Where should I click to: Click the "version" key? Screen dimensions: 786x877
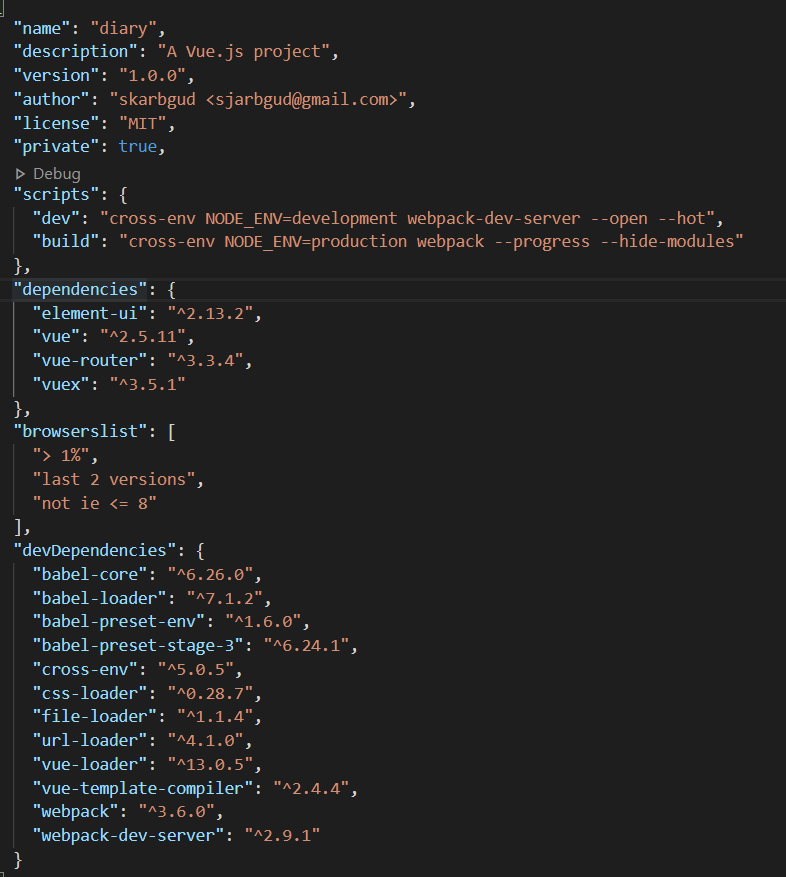(x=57, y=75)
